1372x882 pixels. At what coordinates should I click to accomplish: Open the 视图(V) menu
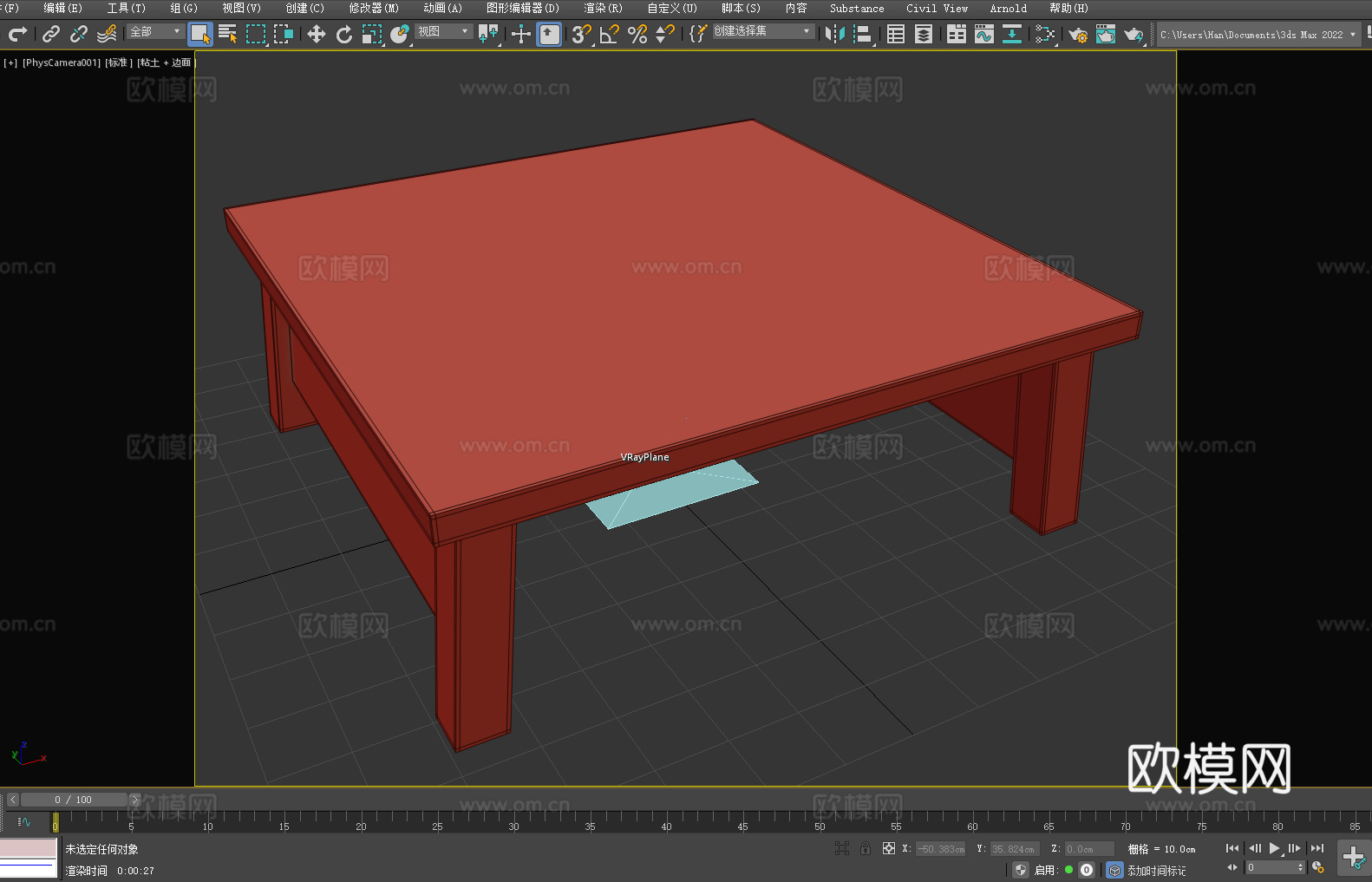pos(241,9)
